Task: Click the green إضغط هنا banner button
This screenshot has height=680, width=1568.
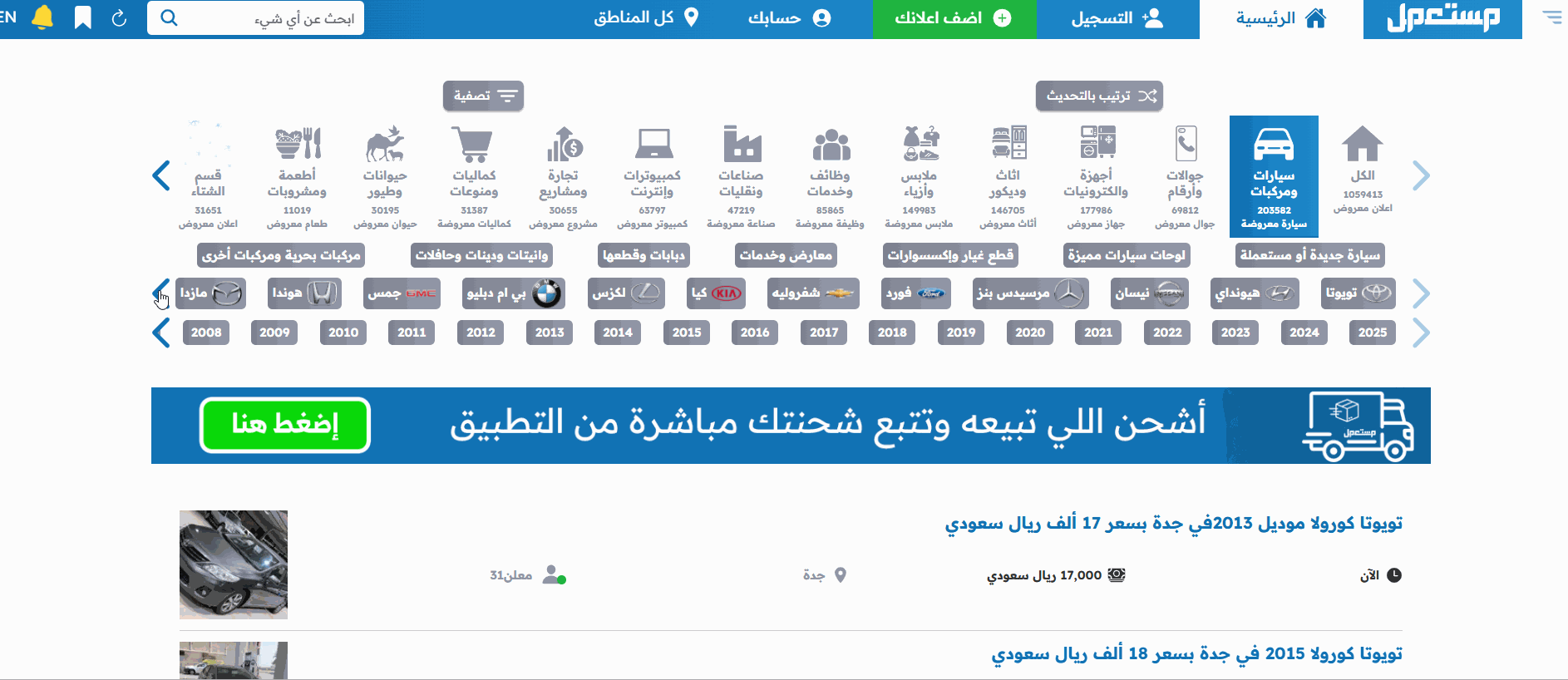Action: [x=285, y=425]
